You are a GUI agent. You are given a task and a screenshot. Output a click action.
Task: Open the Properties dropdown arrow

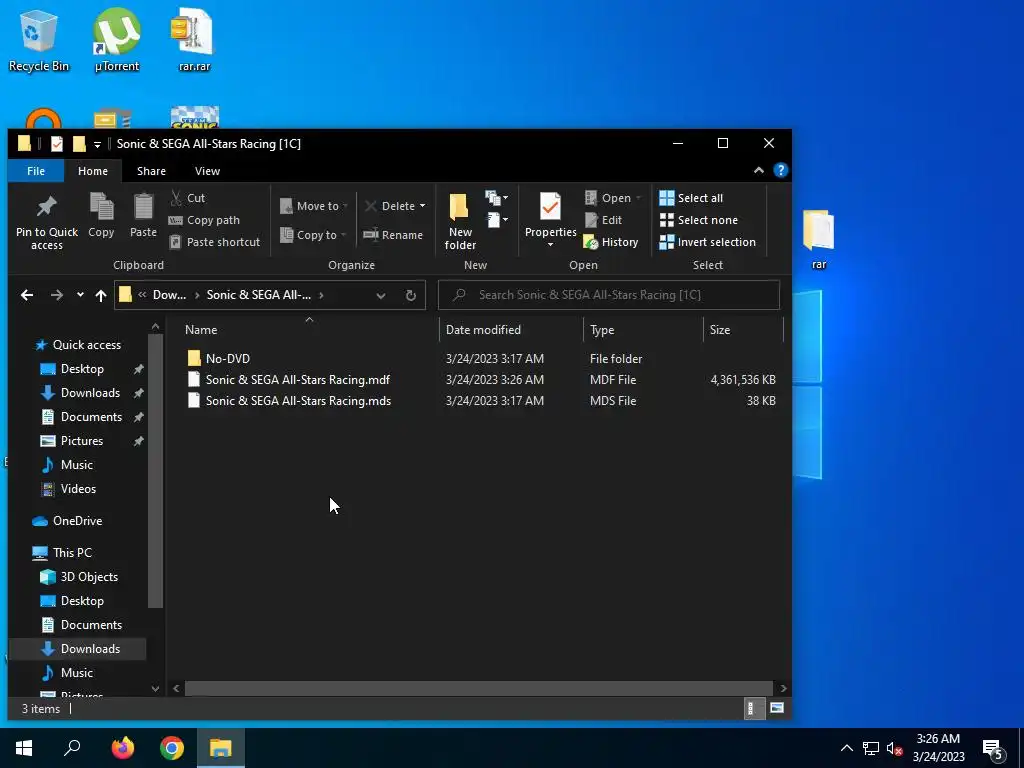[x=551, y=244]
